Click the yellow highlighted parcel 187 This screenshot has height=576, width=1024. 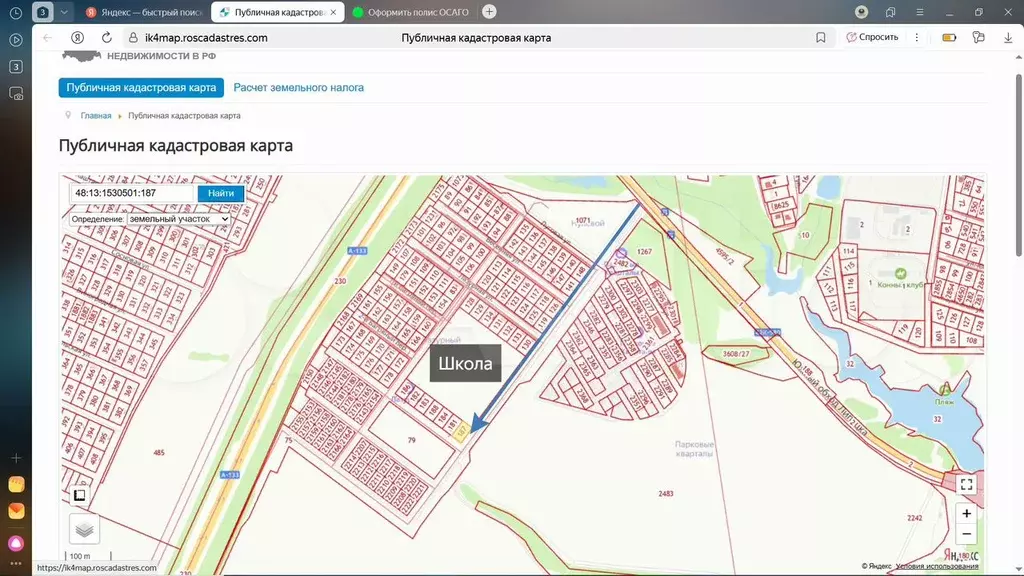pyautogui.click(x=462, y=431)
